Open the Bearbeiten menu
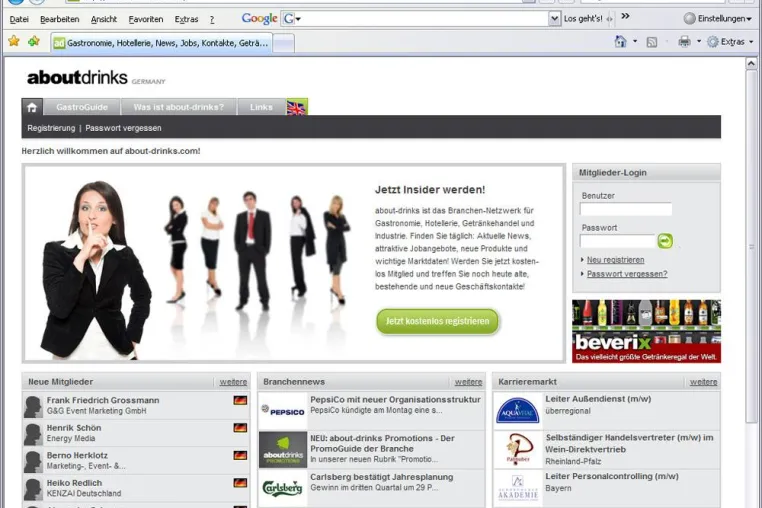 click(59, 19)
